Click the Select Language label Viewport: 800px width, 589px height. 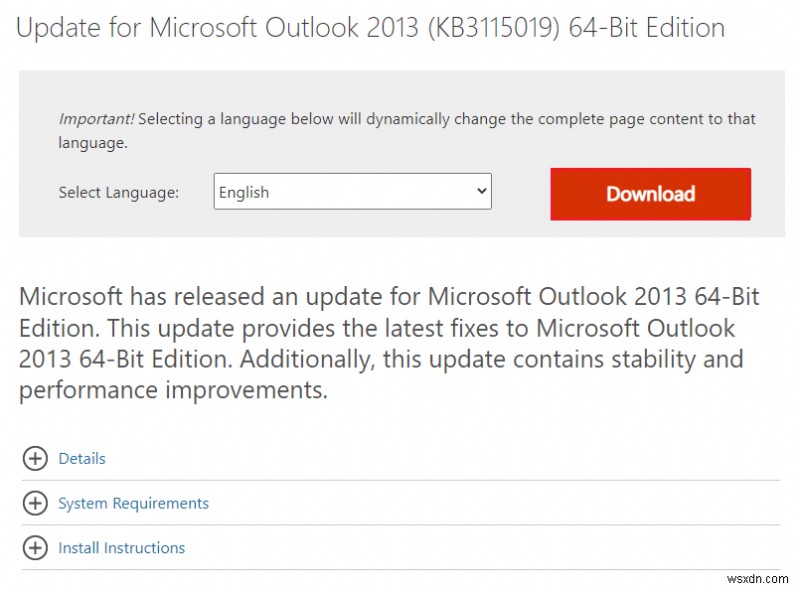coord(119,193)
